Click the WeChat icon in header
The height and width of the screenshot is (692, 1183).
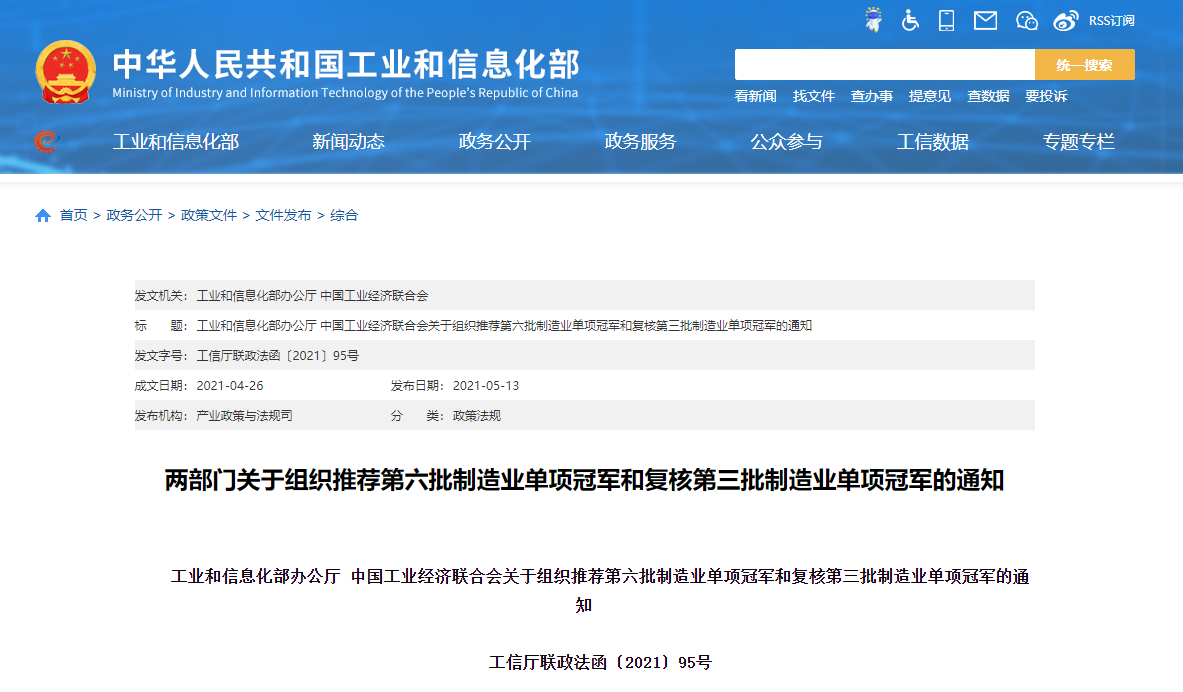tap(1027, 20)
